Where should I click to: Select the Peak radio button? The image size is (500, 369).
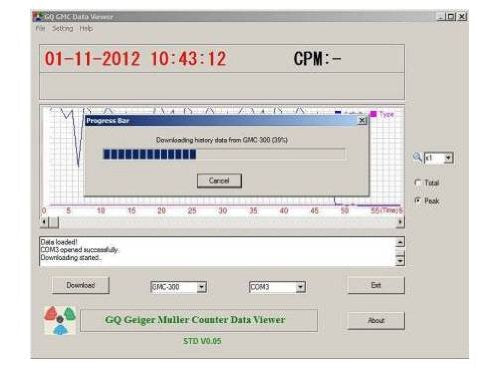coord(417,200)
